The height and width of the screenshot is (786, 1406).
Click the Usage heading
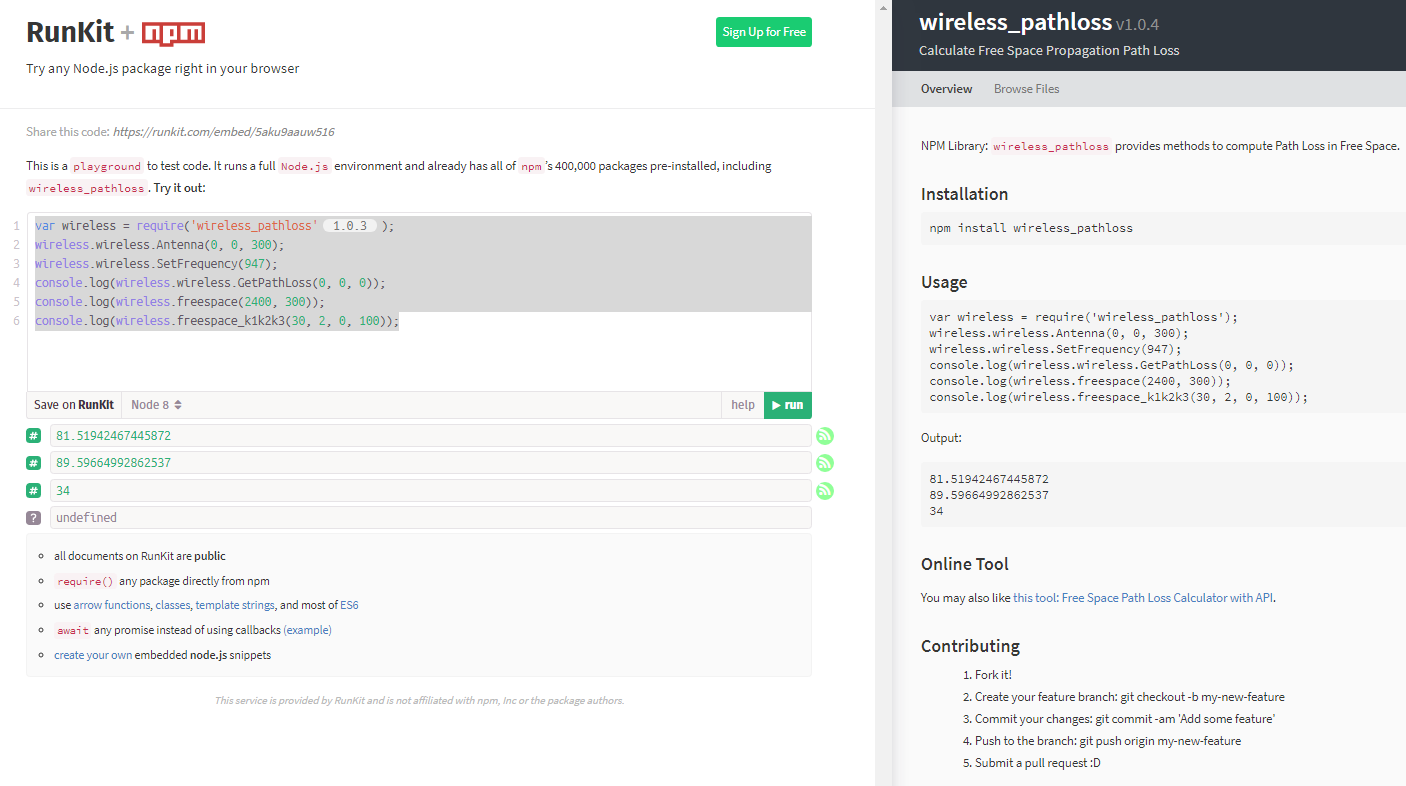944,282
